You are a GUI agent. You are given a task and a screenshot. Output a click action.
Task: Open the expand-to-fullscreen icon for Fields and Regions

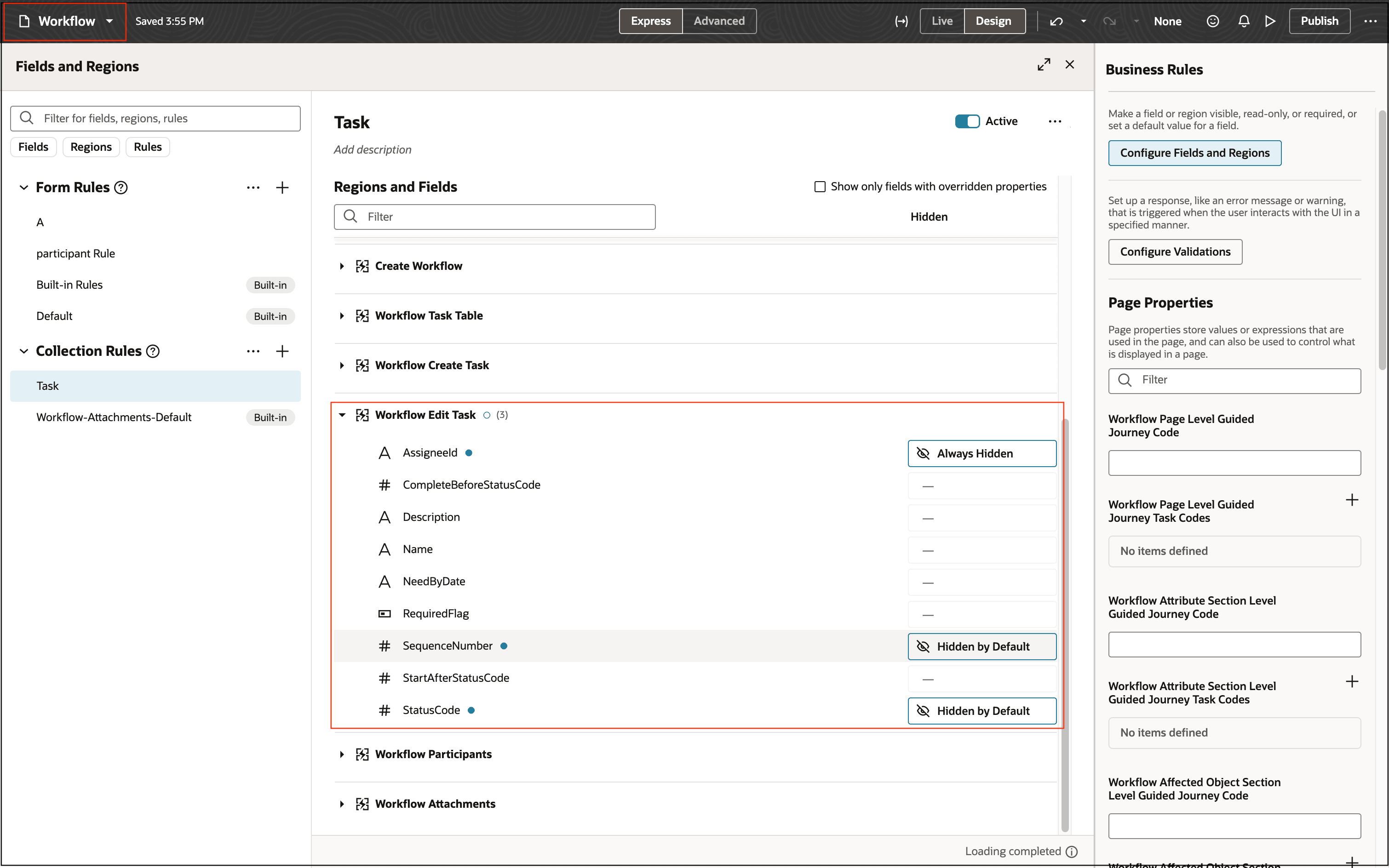[1044, 64]
